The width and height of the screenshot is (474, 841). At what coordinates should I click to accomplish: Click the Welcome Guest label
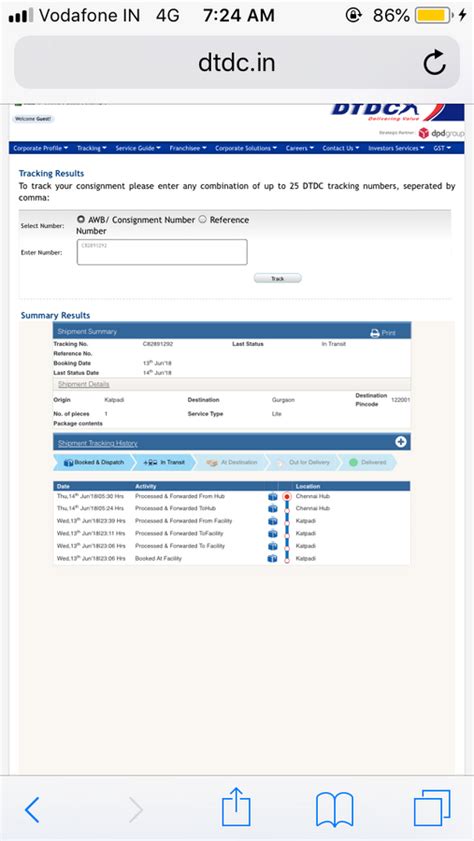click(x=33, y=119)
